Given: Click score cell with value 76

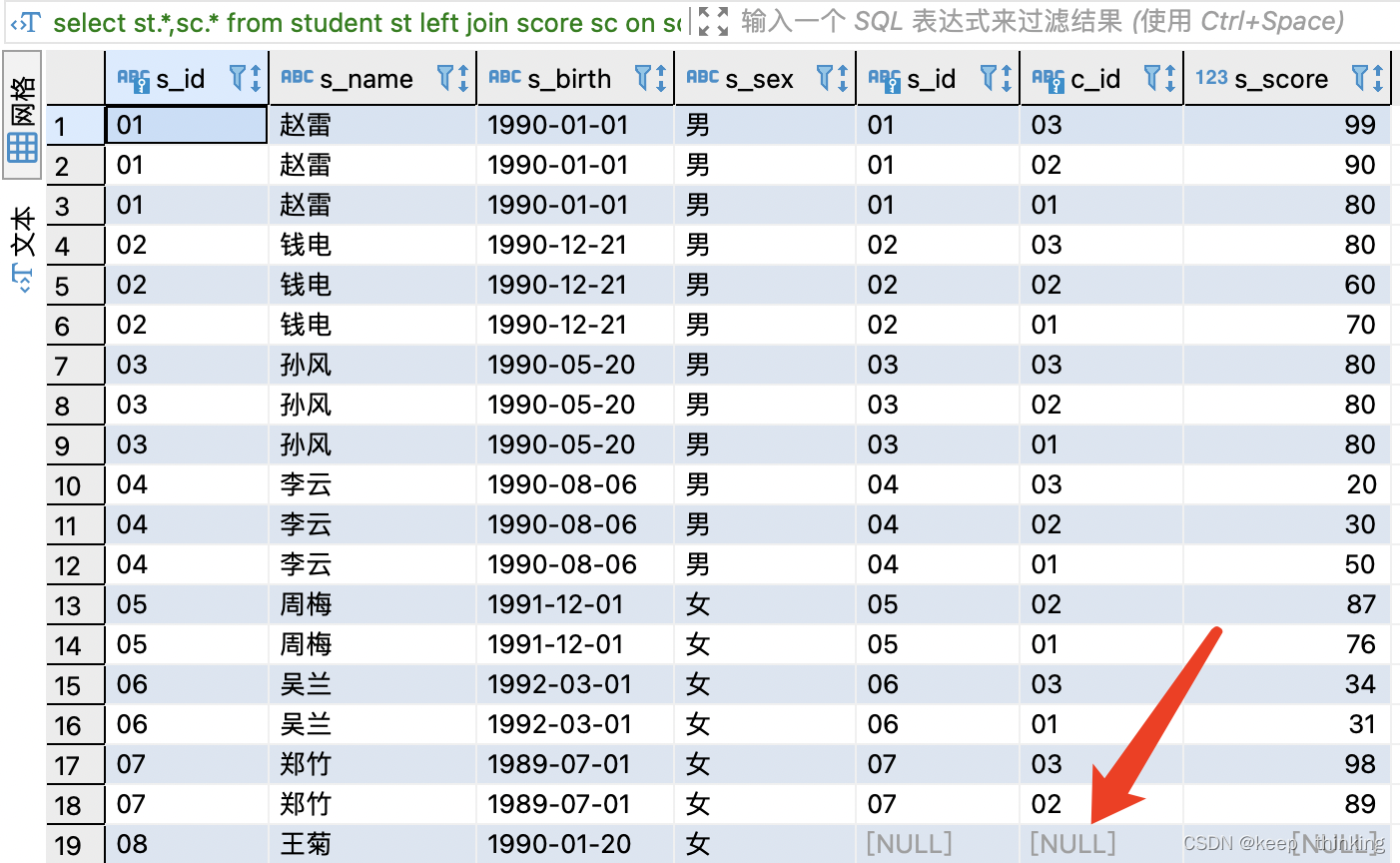Looking at the screenshot, I should [x=1287, y=644].
